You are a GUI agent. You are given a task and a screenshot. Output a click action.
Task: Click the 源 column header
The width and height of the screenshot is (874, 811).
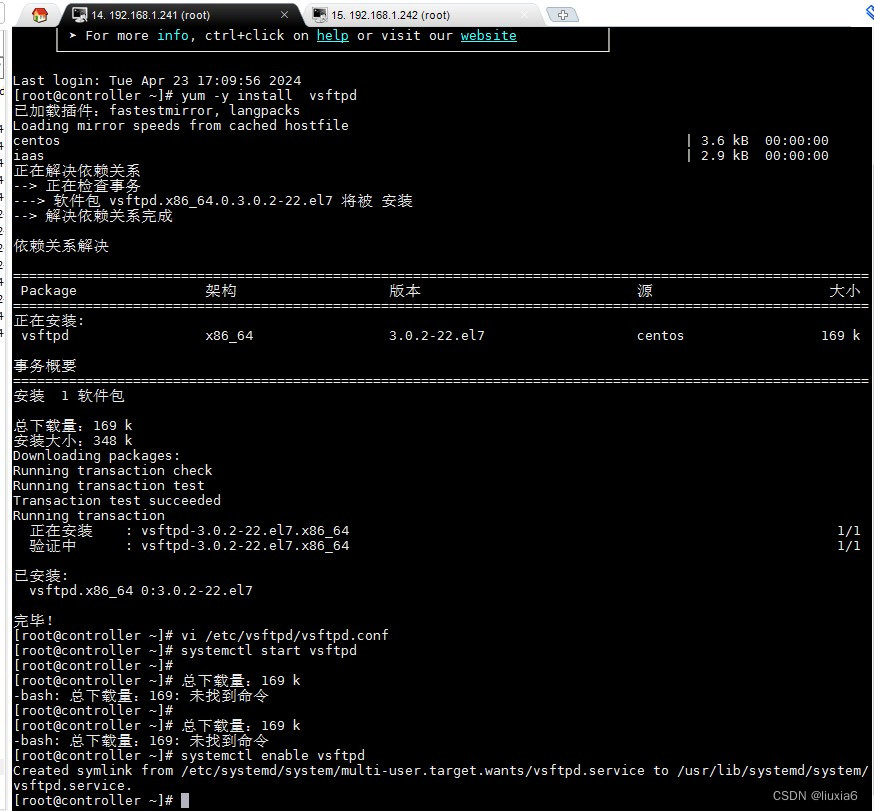pos(645,291)
